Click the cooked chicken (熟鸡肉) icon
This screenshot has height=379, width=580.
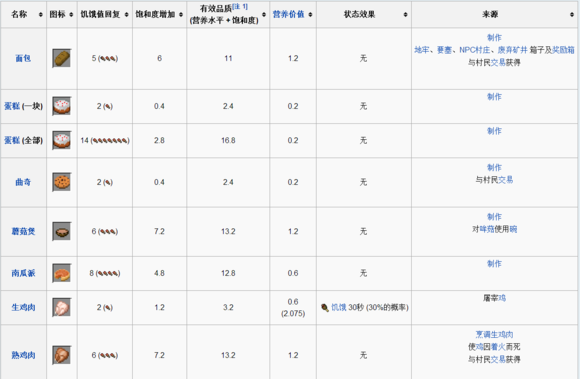(x=61, y=355)
